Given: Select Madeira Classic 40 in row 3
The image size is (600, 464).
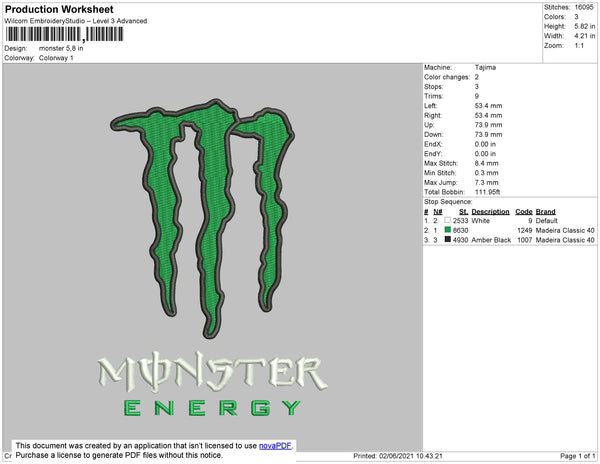Looking at the screenshot, I should pyautogui.click(x=565, y=240).
